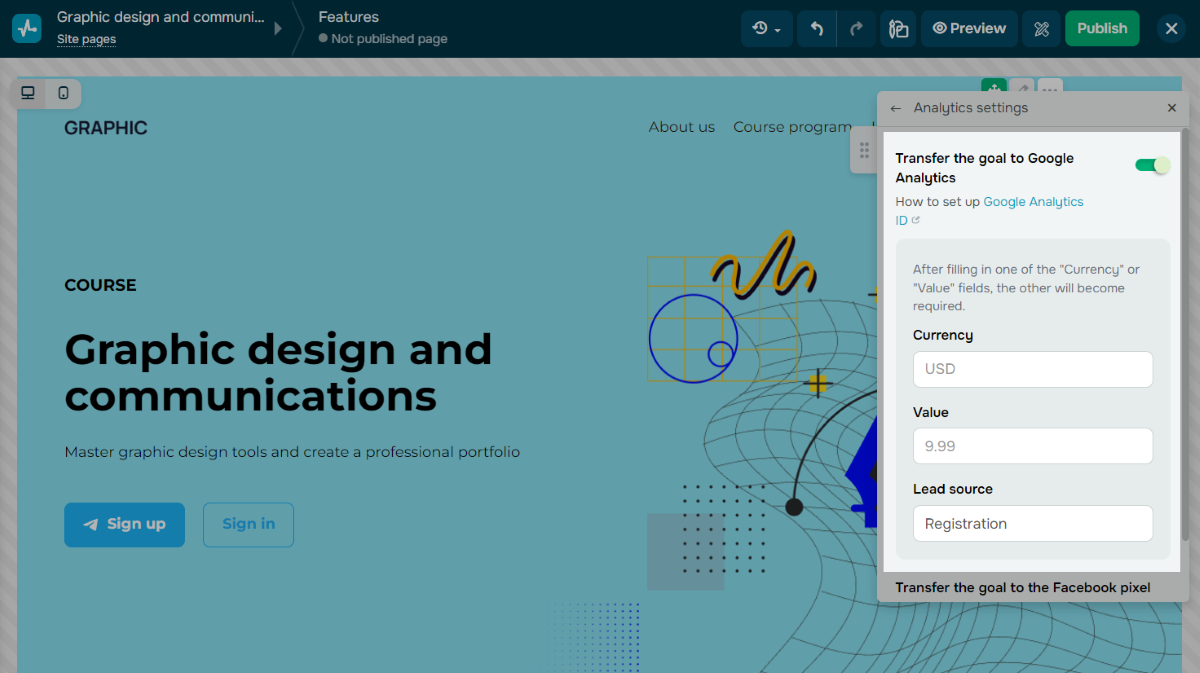Click the redo arrow icon
Image resolution: width=1200 pixels, height=673 pixels.
(x=856, y=29)
